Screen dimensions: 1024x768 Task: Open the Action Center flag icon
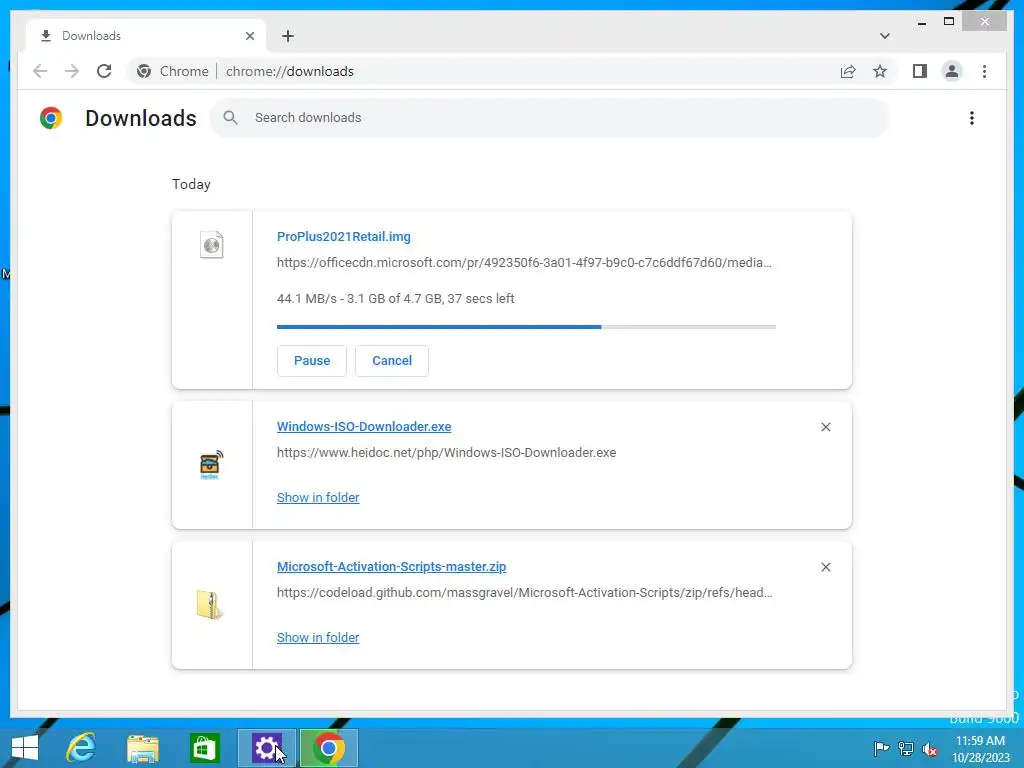point(882,748)
